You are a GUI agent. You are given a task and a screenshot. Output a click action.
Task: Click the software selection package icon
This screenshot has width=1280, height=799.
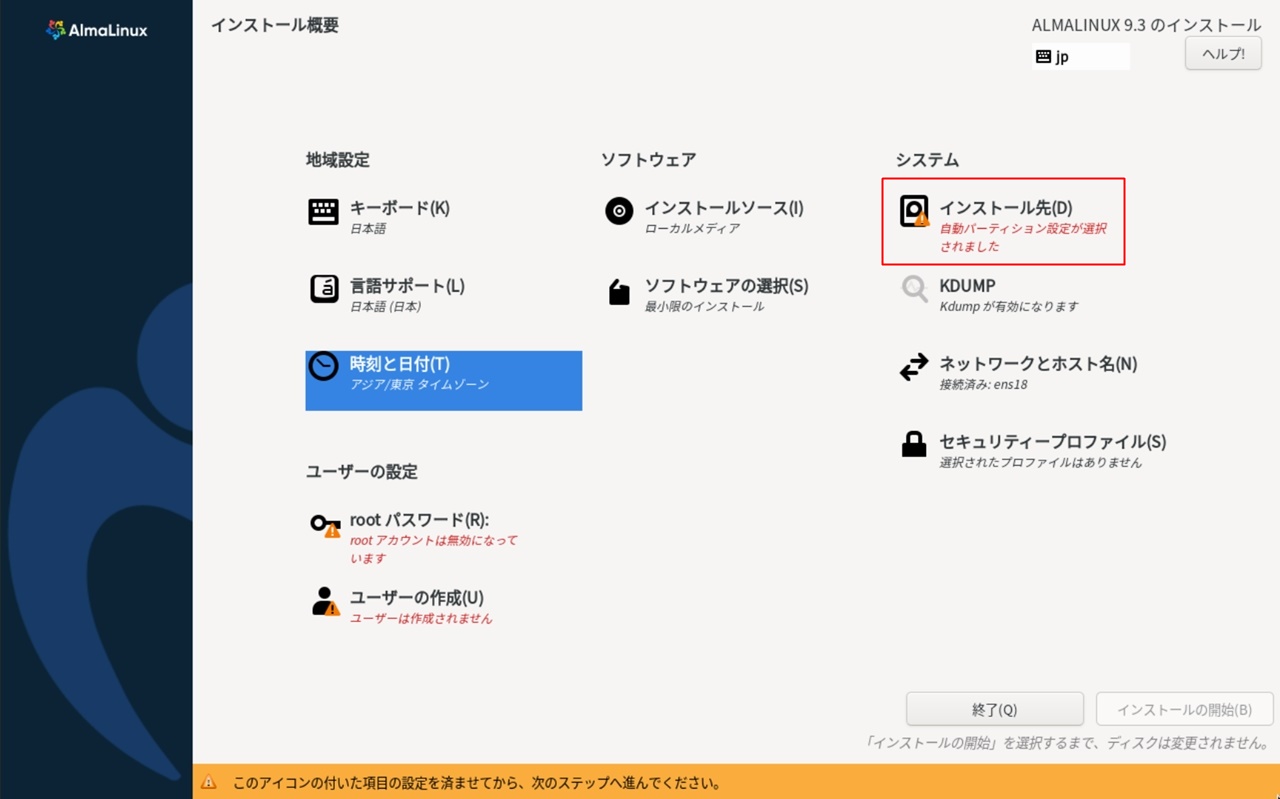point(619,291)
